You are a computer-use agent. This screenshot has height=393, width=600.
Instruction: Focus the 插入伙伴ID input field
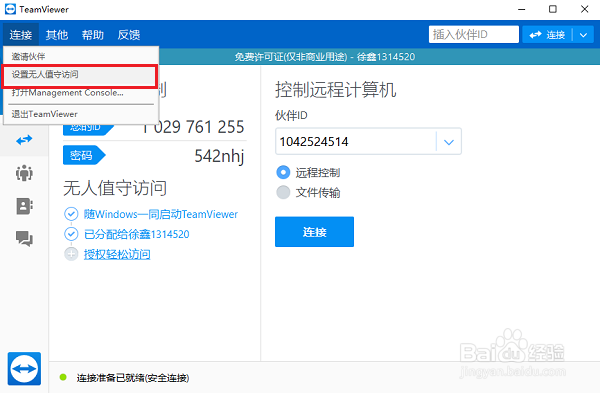474,34
